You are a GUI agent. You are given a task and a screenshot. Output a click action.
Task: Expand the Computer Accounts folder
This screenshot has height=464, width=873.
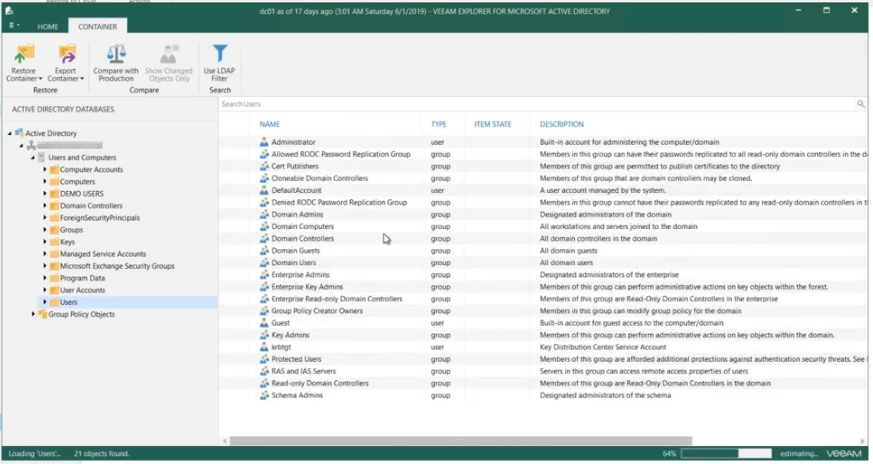45,169
